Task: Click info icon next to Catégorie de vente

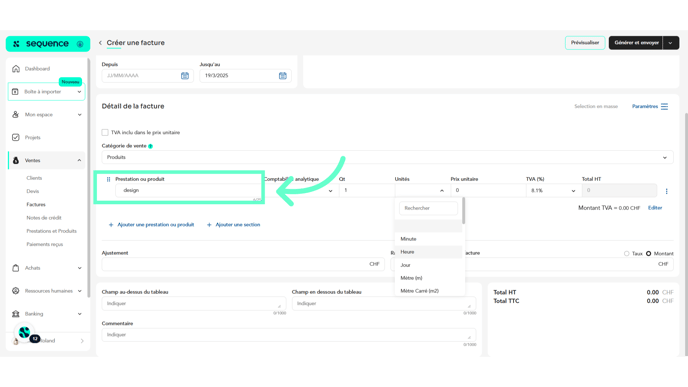Action: tap(150, 146)
